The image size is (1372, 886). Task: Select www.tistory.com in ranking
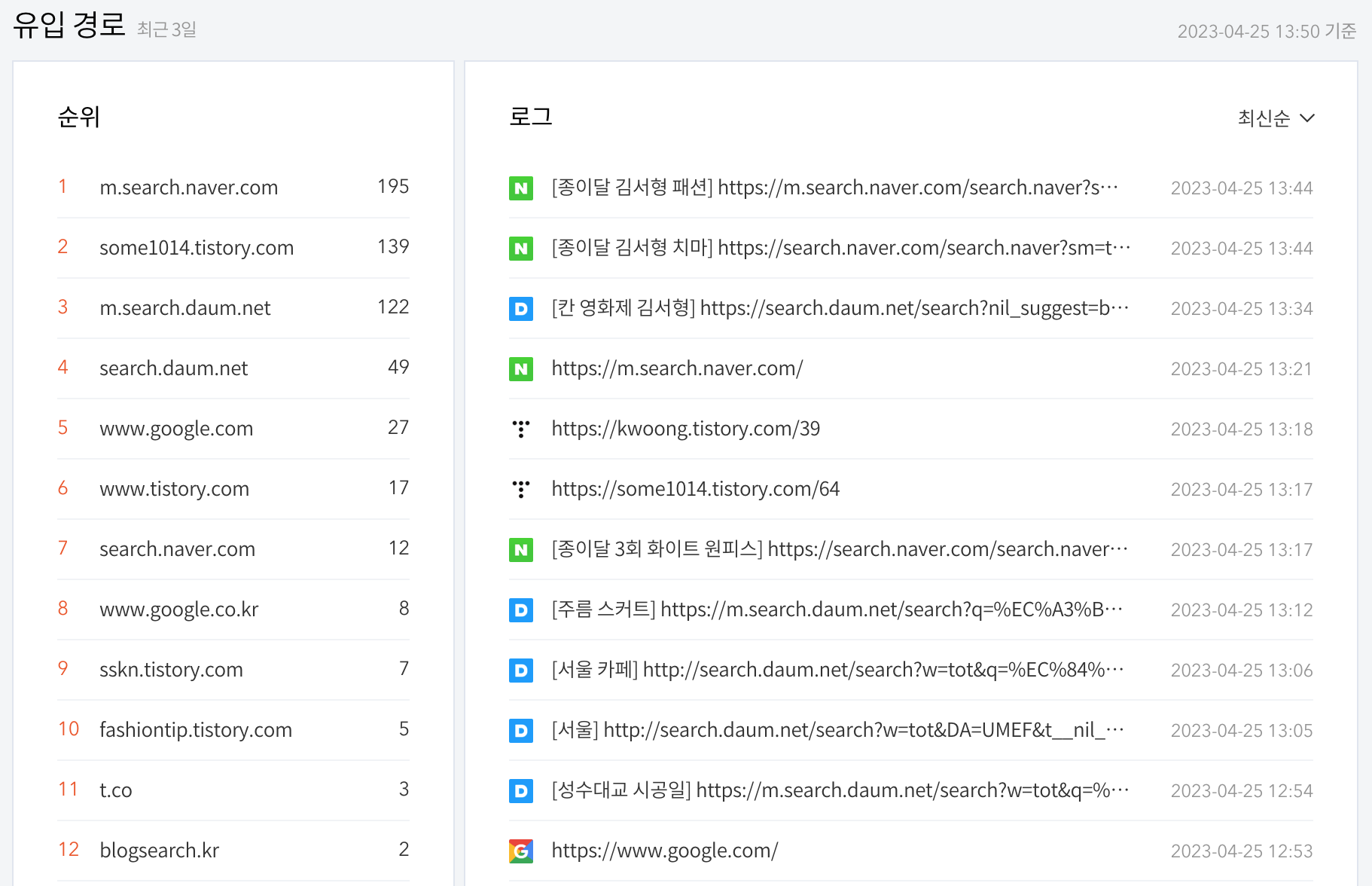[x=175, y=489]
